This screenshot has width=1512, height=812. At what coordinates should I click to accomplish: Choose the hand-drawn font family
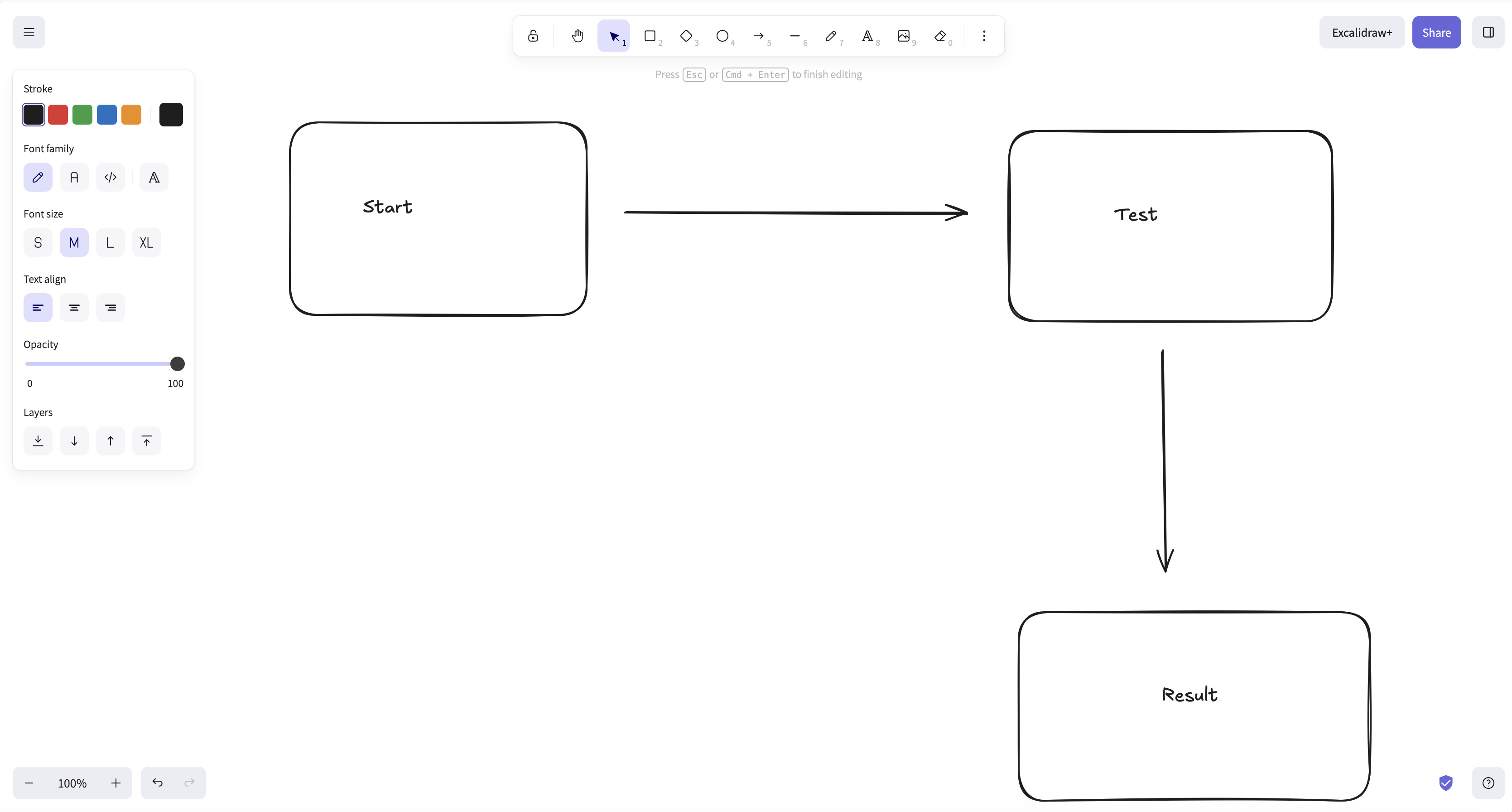(x=38, y=177)
